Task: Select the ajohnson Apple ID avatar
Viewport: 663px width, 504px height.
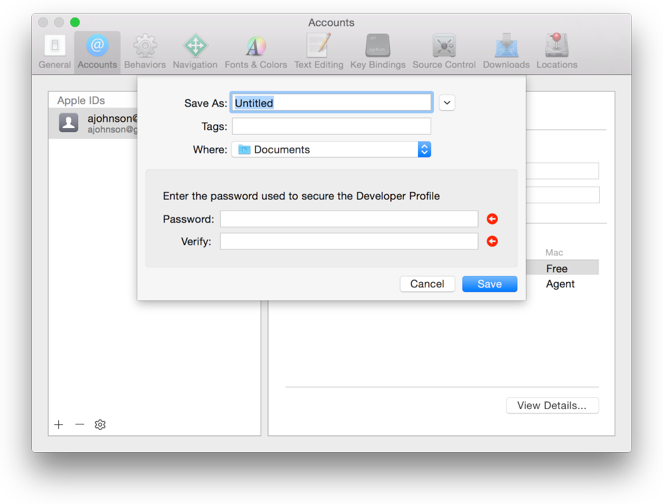Action: [x=68, y=123]
